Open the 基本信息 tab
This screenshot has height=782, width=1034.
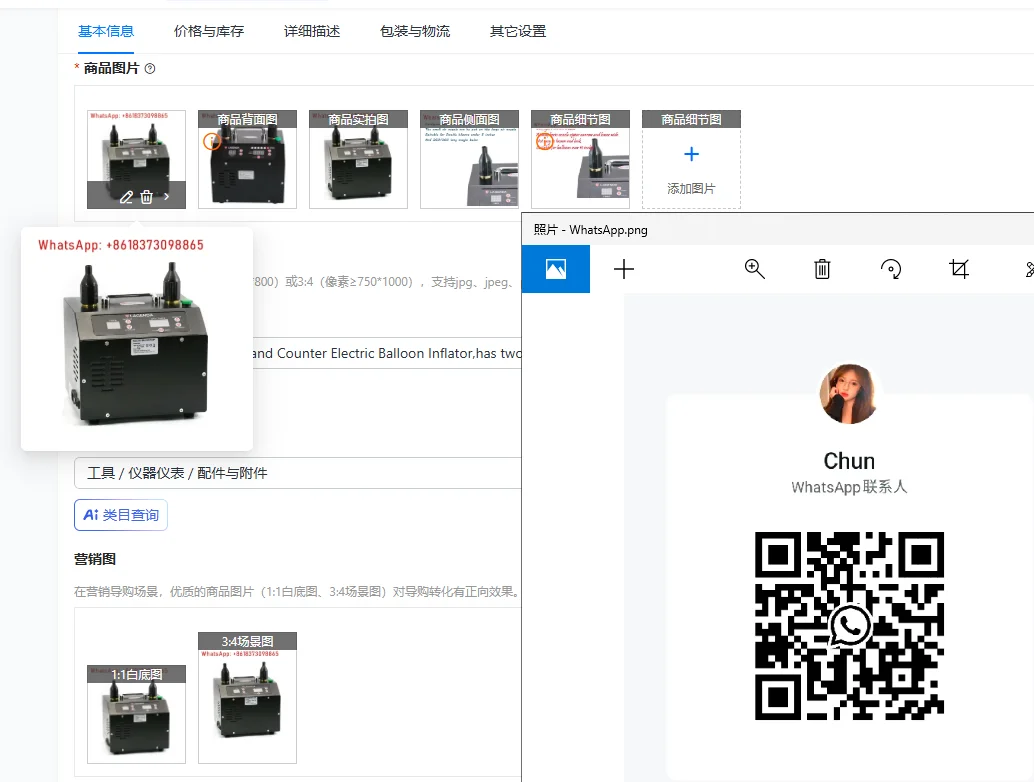pos(106,31)
